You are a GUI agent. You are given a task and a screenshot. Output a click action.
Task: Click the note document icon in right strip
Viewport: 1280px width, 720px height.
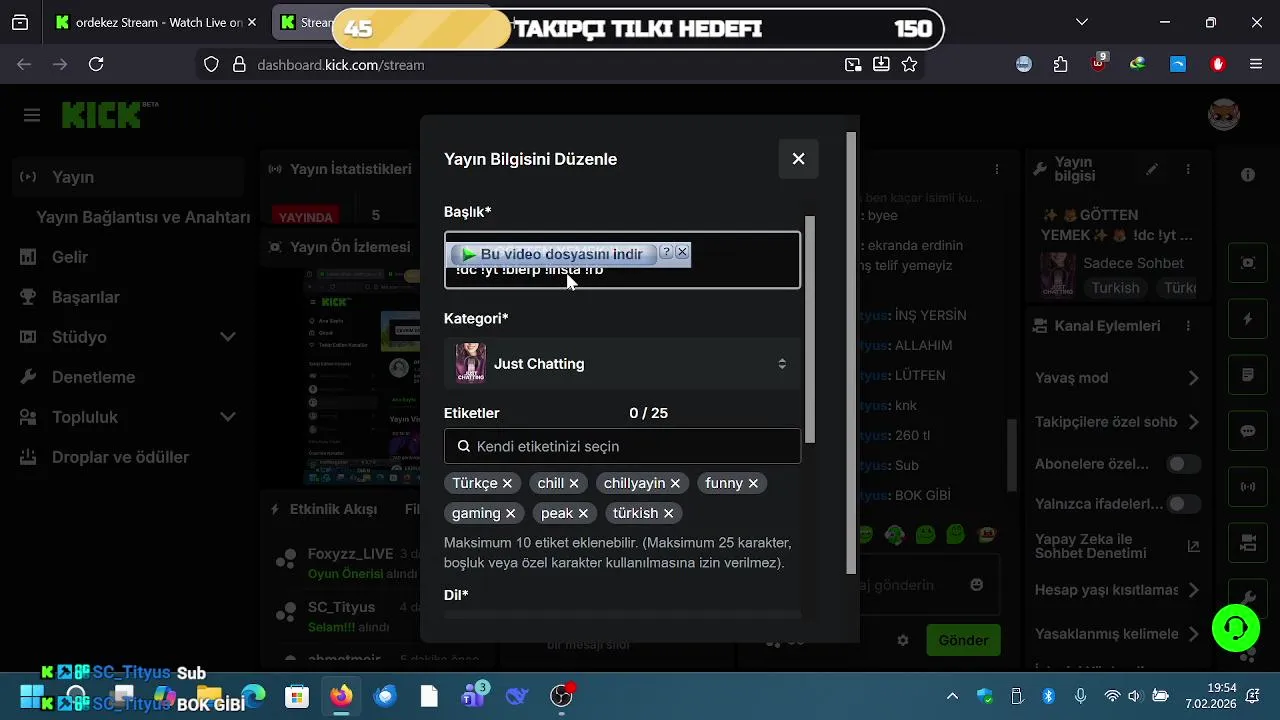click(1248, 375)
